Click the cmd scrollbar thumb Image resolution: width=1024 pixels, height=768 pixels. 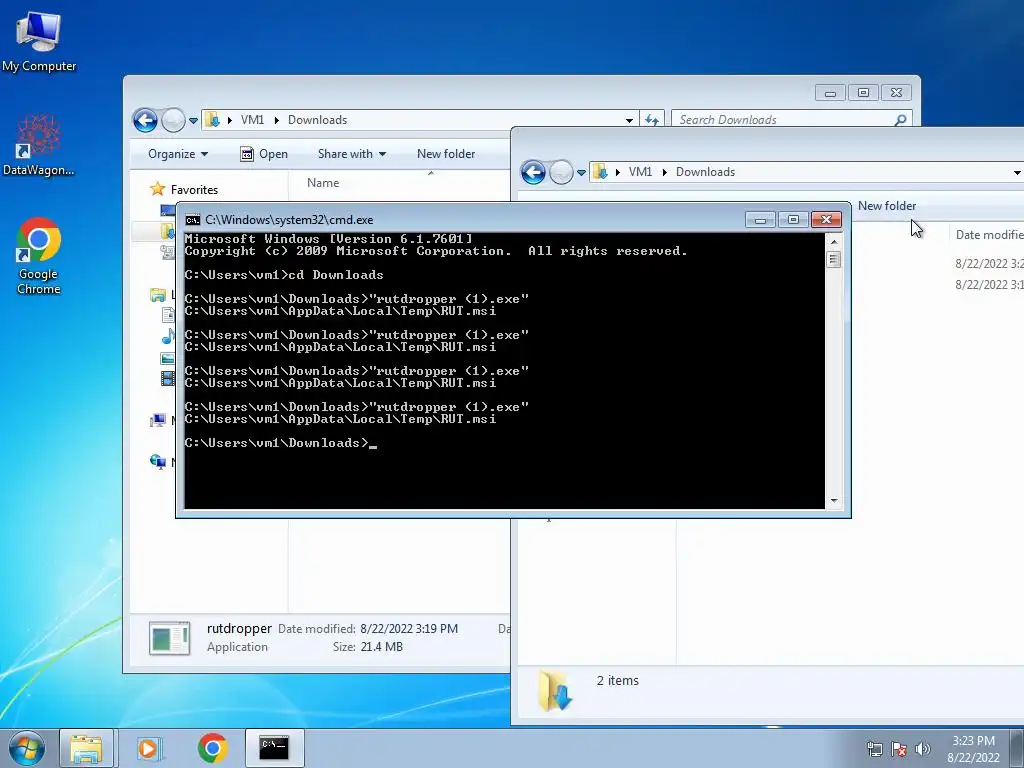coord(833,259)
